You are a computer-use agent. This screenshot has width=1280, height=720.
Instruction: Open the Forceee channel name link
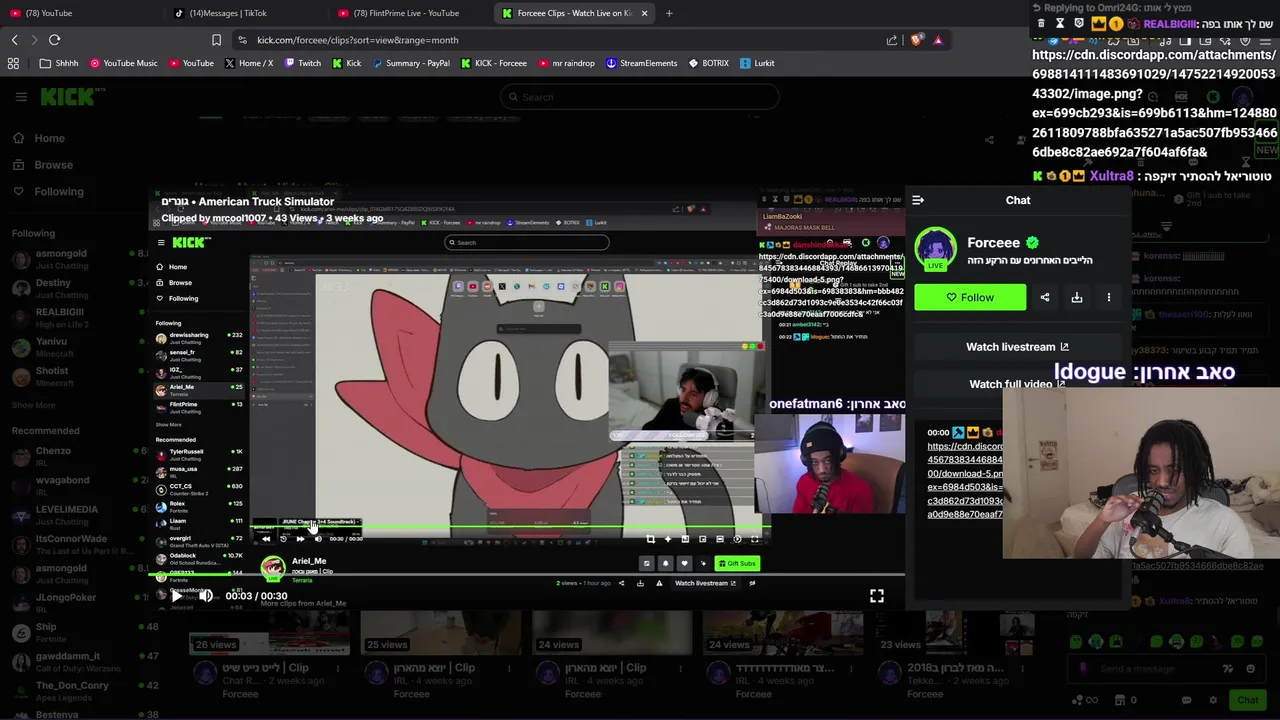[x=993, y=242]
